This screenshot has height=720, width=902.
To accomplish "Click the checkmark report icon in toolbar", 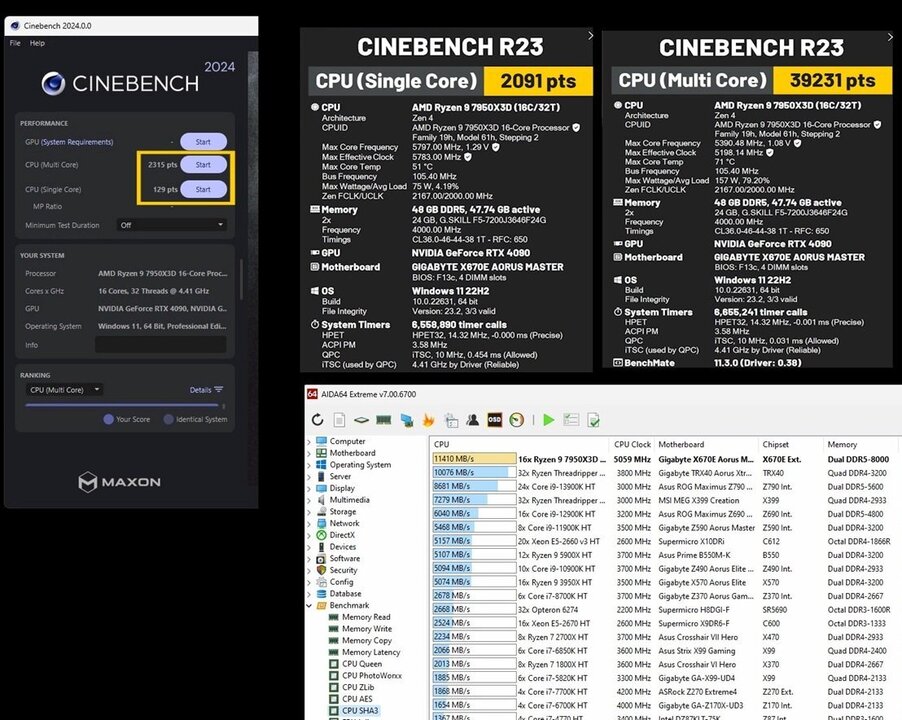I will [x=594, y=420].
